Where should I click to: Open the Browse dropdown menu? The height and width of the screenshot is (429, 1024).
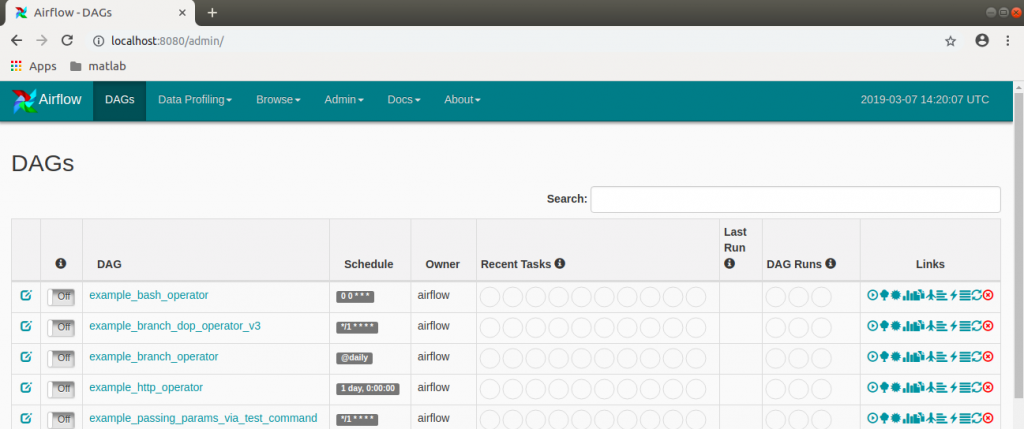pos(278,100)
